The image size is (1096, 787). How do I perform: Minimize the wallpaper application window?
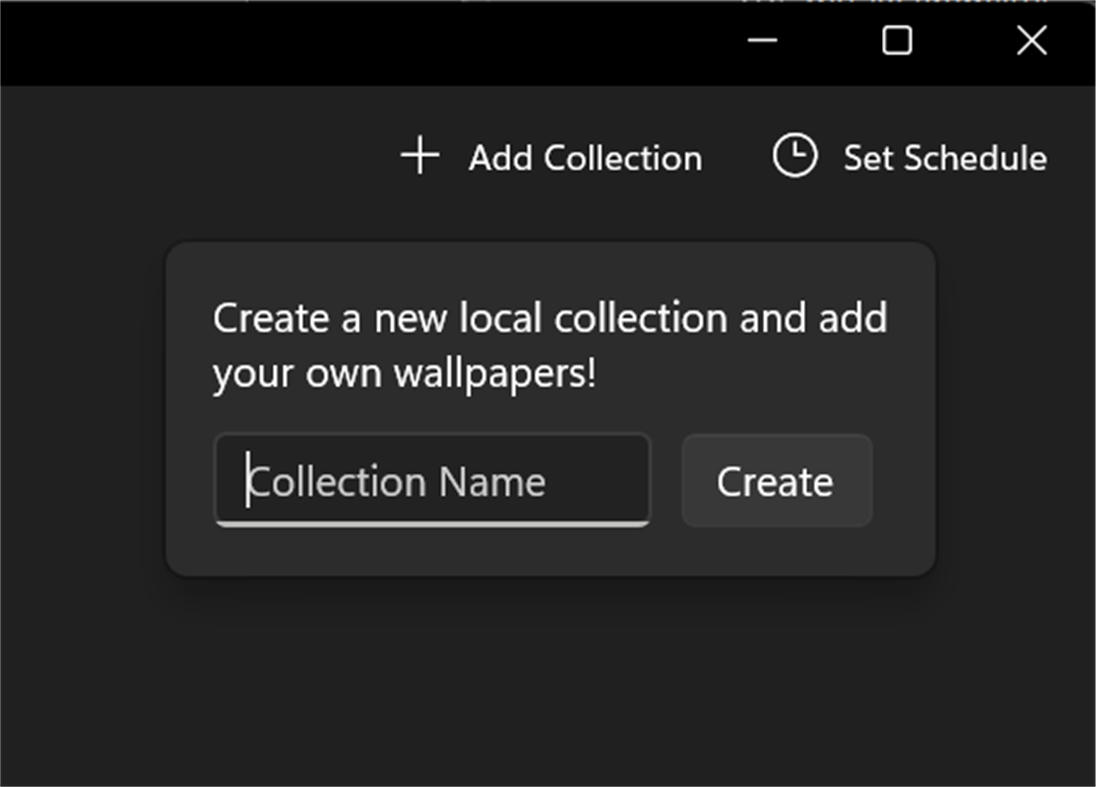click(762, 42)
